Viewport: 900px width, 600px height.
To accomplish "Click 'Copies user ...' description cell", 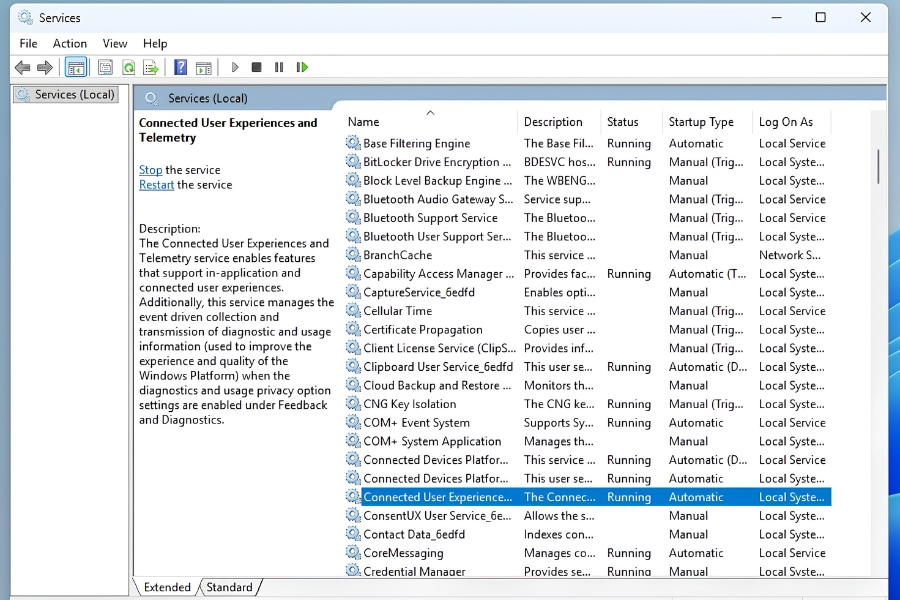I will [x=560, y=330].
